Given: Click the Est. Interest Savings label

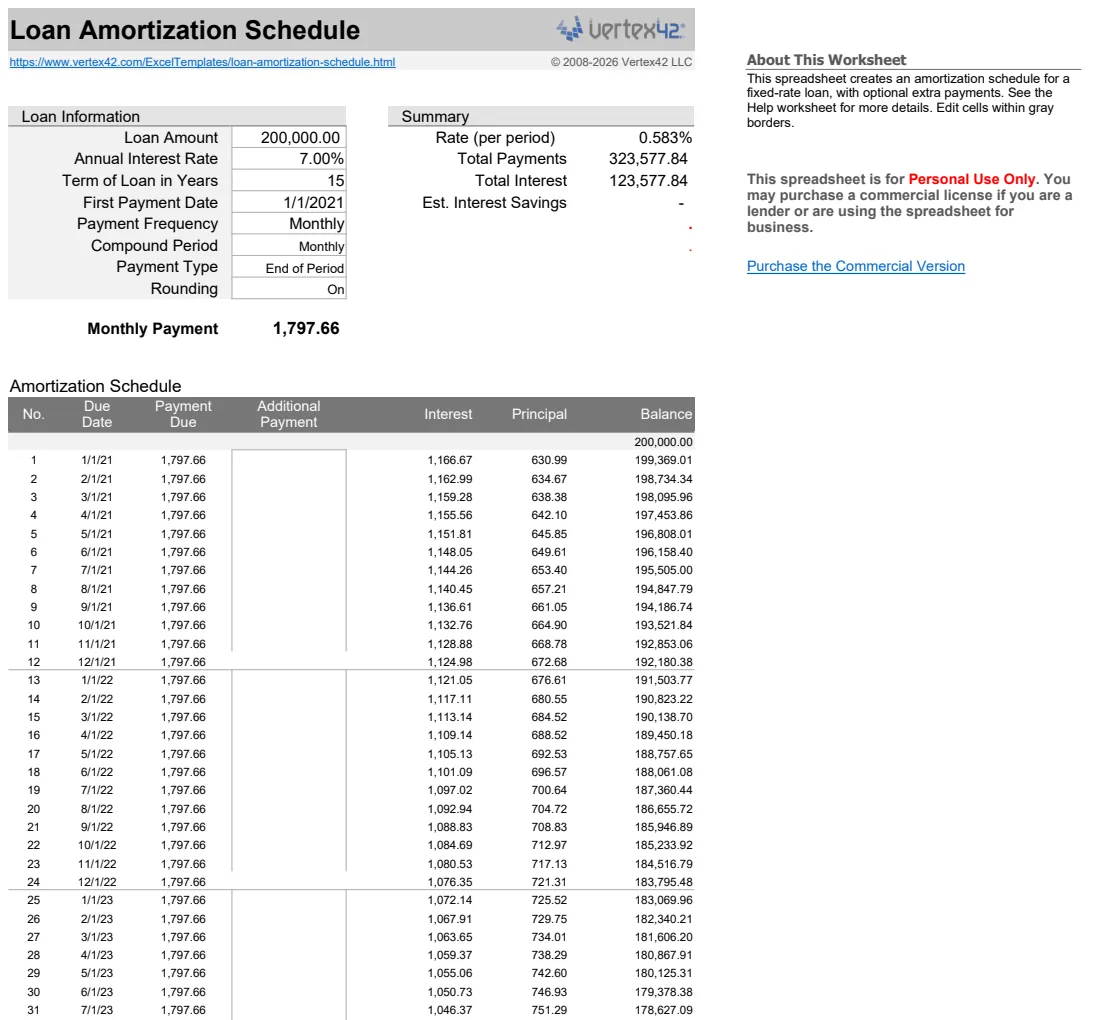Looking at the screenshot, I should click(494, 203).
